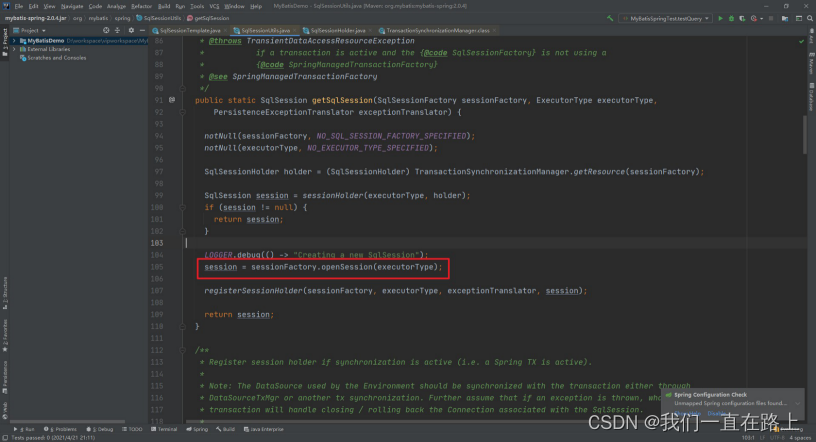816x442 pixels.
Task: Hide the Project panel with minus icon
Action: pos(142,30)
